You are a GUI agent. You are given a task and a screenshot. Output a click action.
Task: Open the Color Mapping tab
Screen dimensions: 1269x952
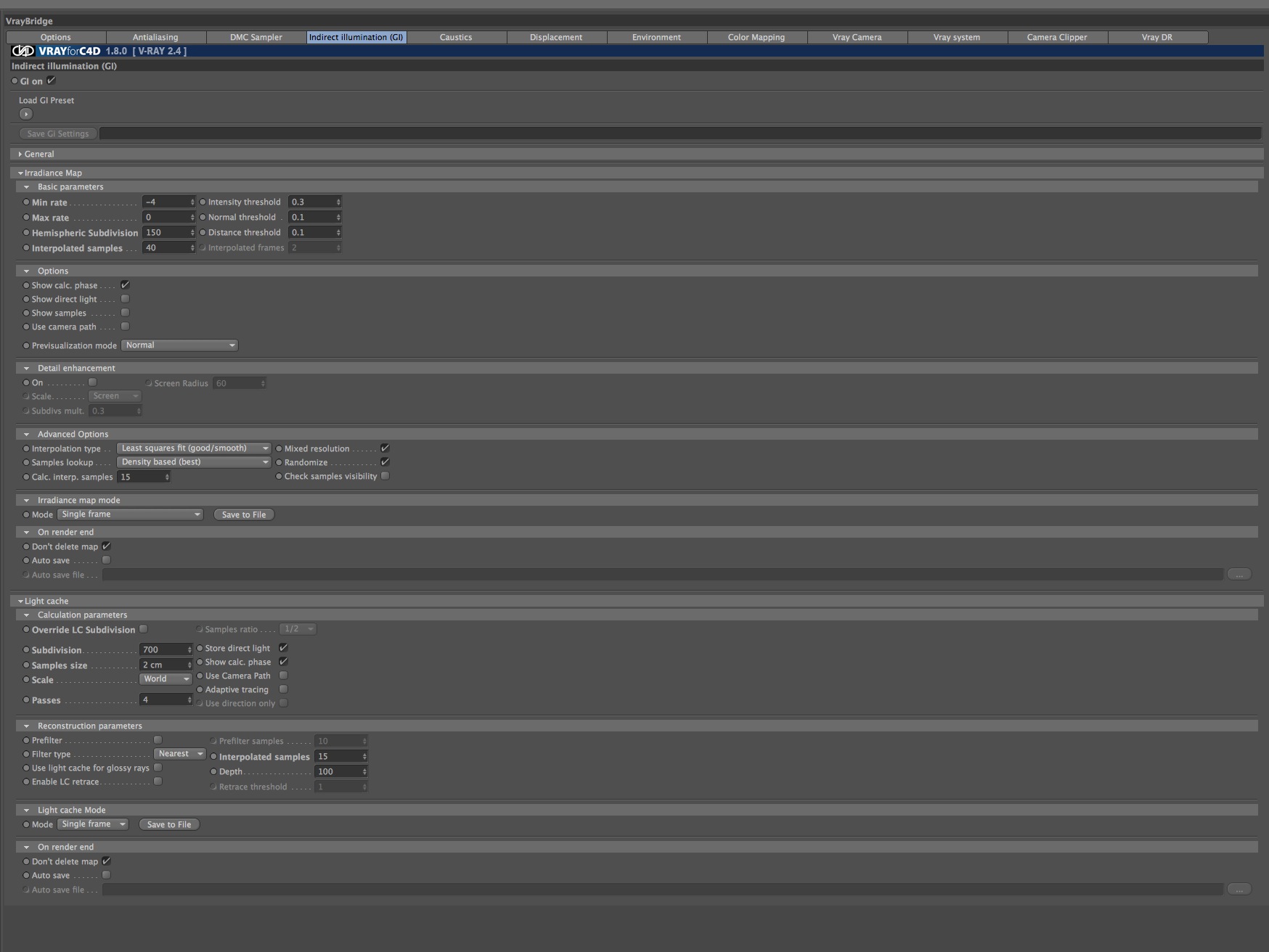pos(756,37)
